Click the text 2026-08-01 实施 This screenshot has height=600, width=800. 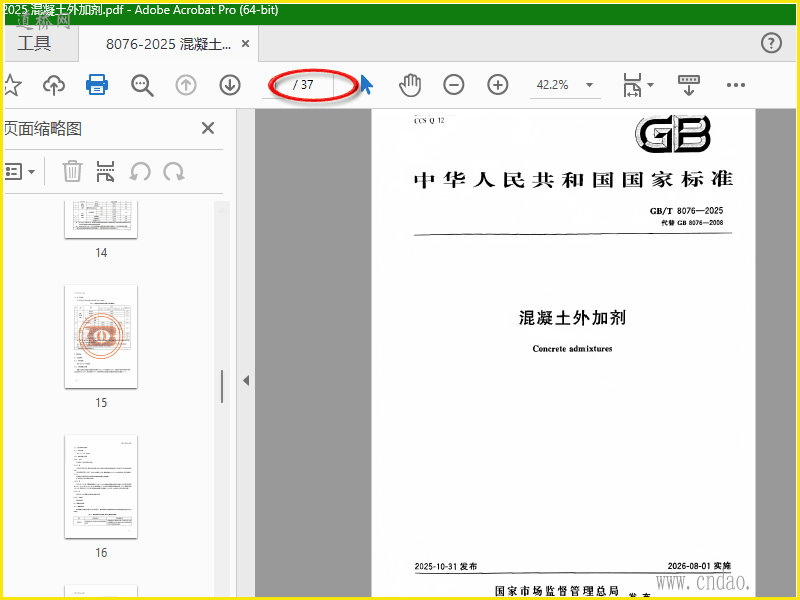[699, 566]
